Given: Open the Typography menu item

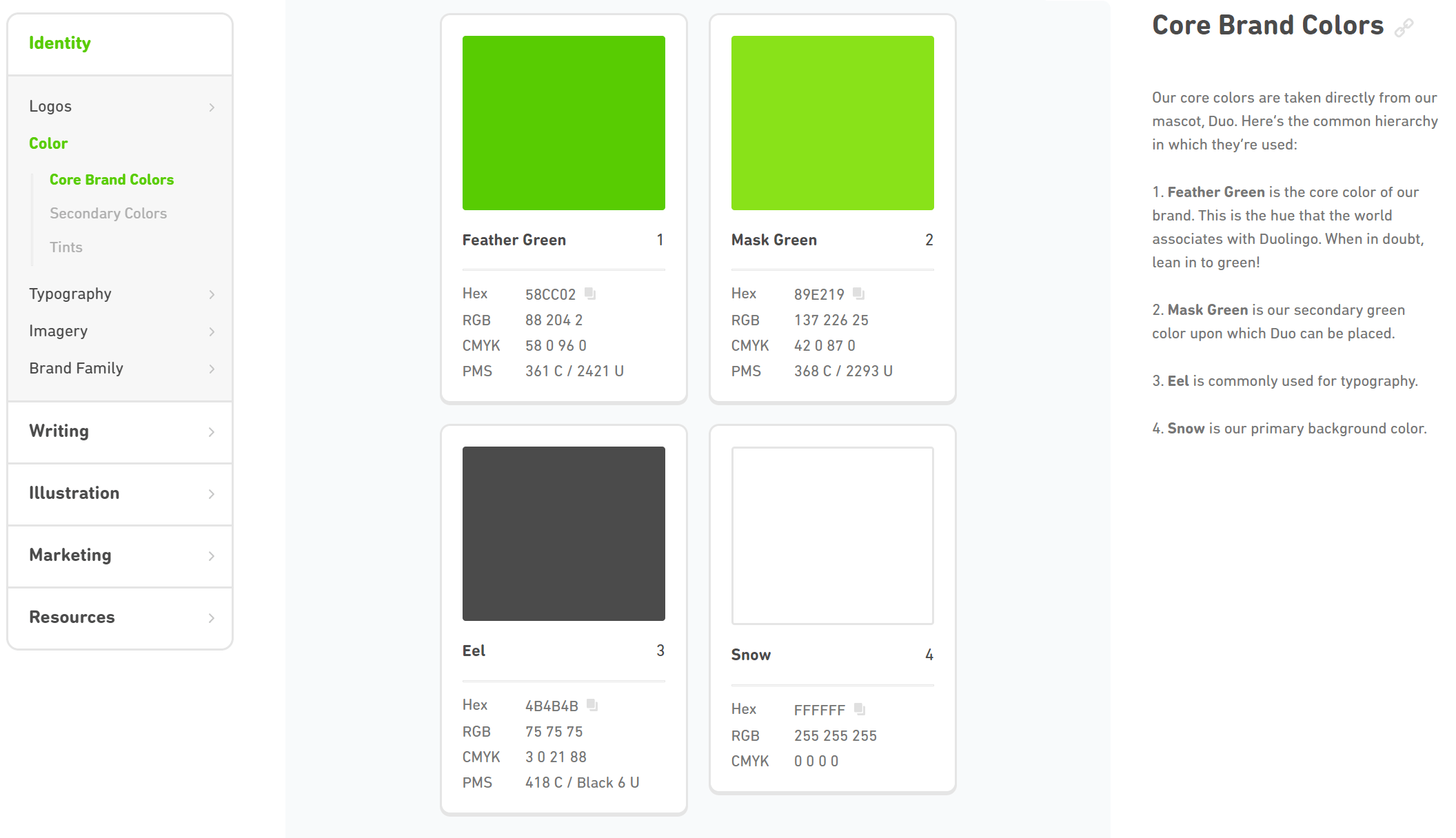Looking at the screenshot, I should click(x=70, y=294).
